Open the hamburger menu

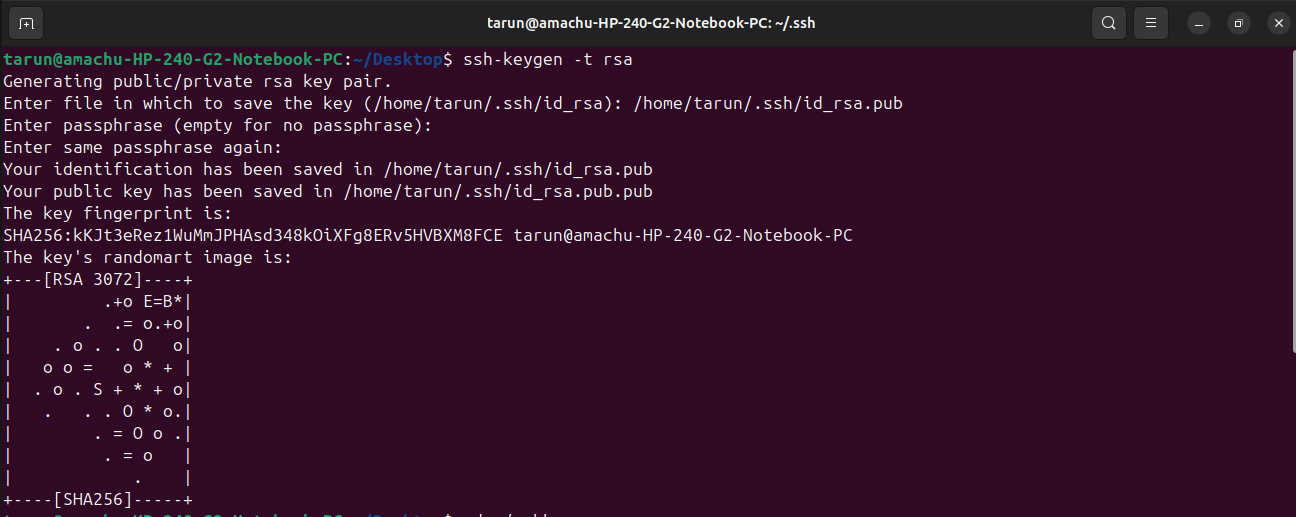click(1151, 22)
